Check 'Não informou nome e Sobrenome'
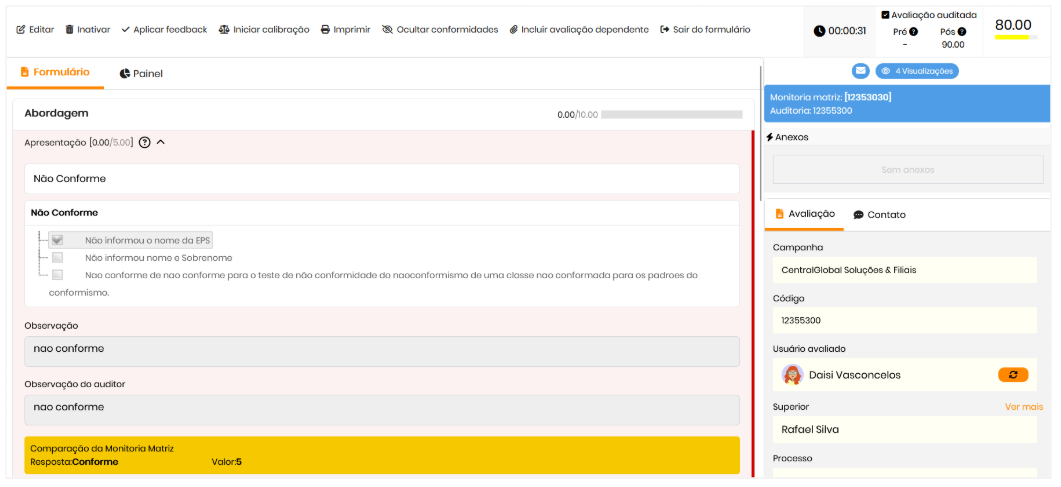 [58, 258]
